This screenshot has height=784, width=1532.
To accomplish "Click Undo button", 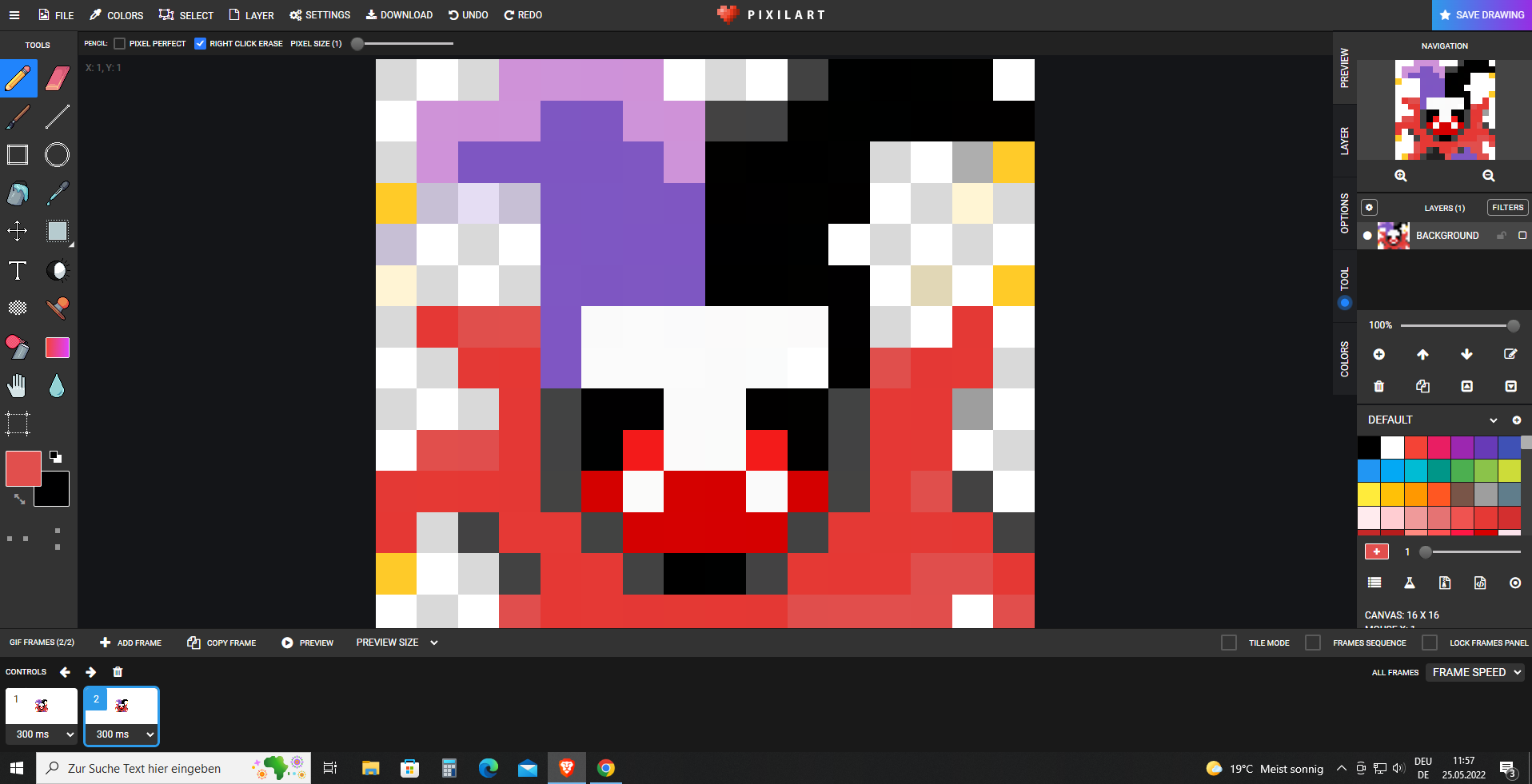I will (468, 15).
